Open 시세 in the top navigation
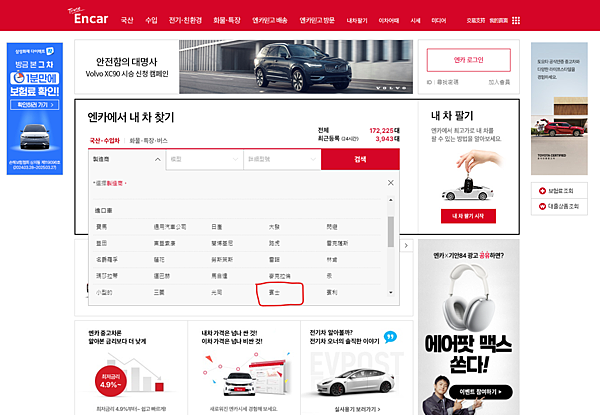 tap(415, 21)
